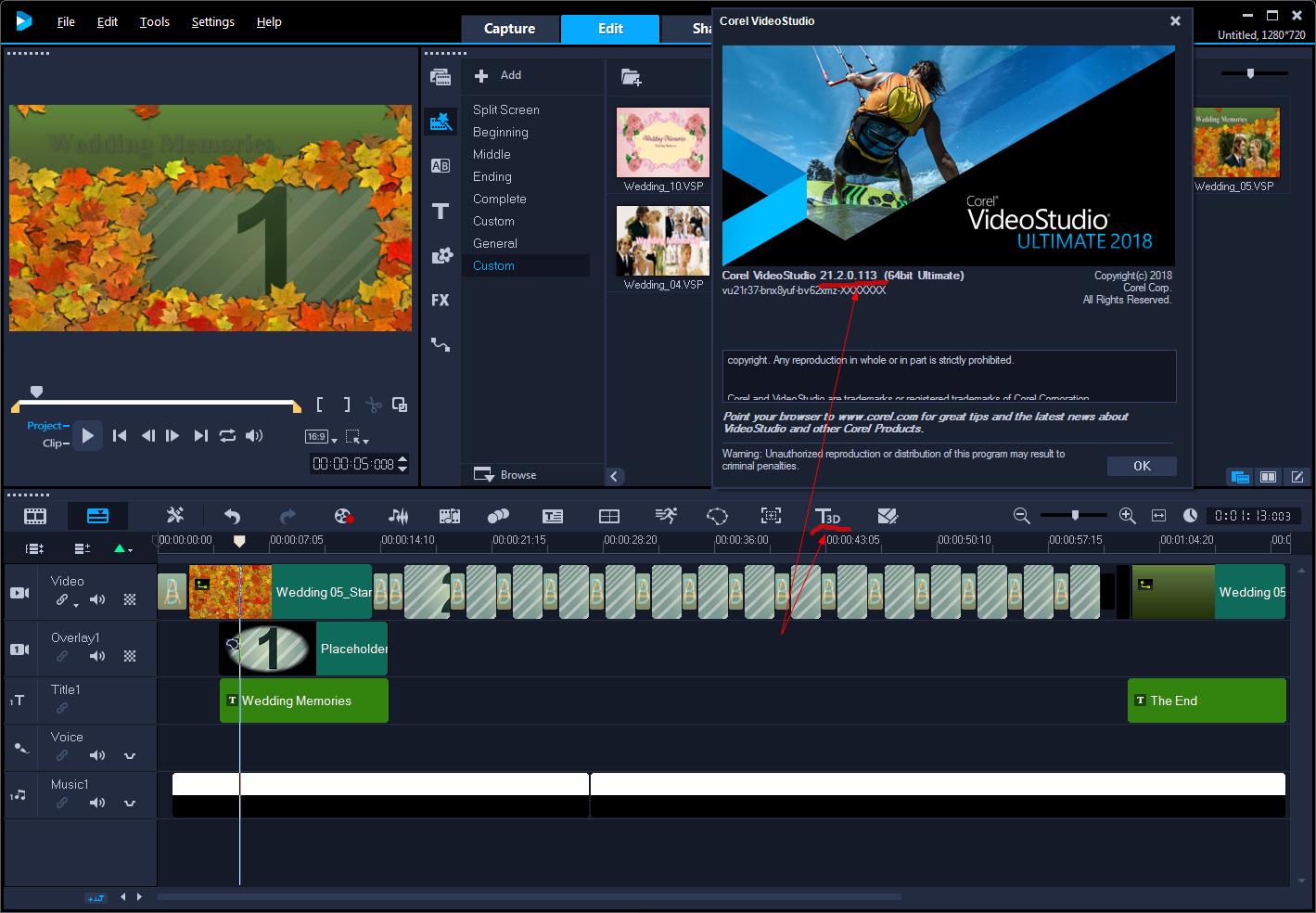
Task: Toggle Ripple Editing link on Video track
Action: (x=62, y=600)
